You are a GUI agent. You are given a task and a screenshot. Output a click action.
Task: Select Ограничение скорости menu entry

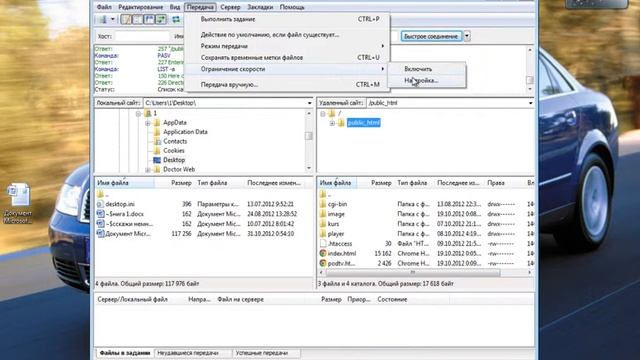[x=287, y=69]
